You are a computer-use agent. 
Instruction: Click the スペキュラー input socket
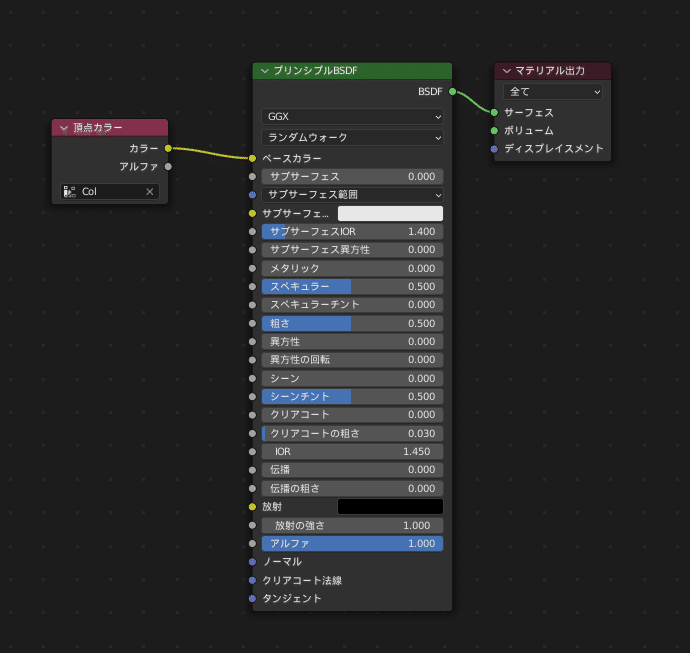coord(252,286)
